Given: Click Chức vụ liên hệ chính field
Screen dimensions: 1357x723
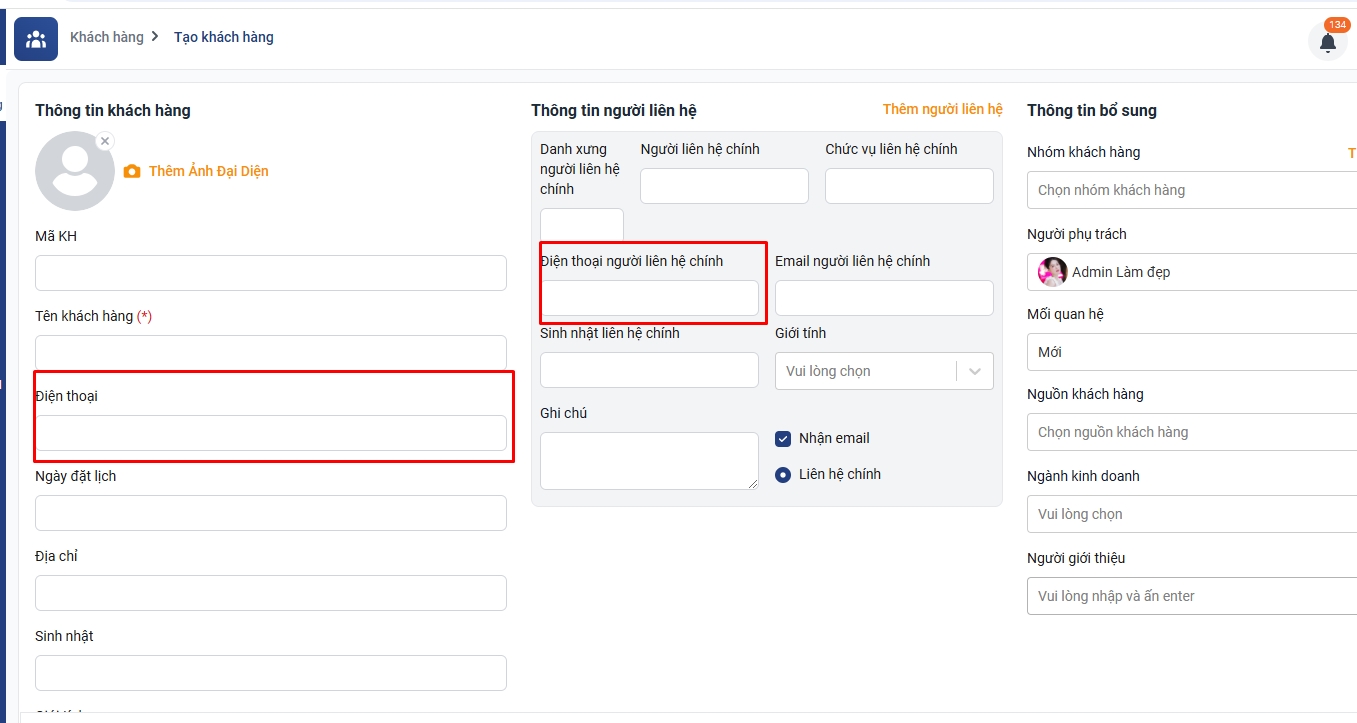Looking at the screenshot, I should [x=909, y=186].
